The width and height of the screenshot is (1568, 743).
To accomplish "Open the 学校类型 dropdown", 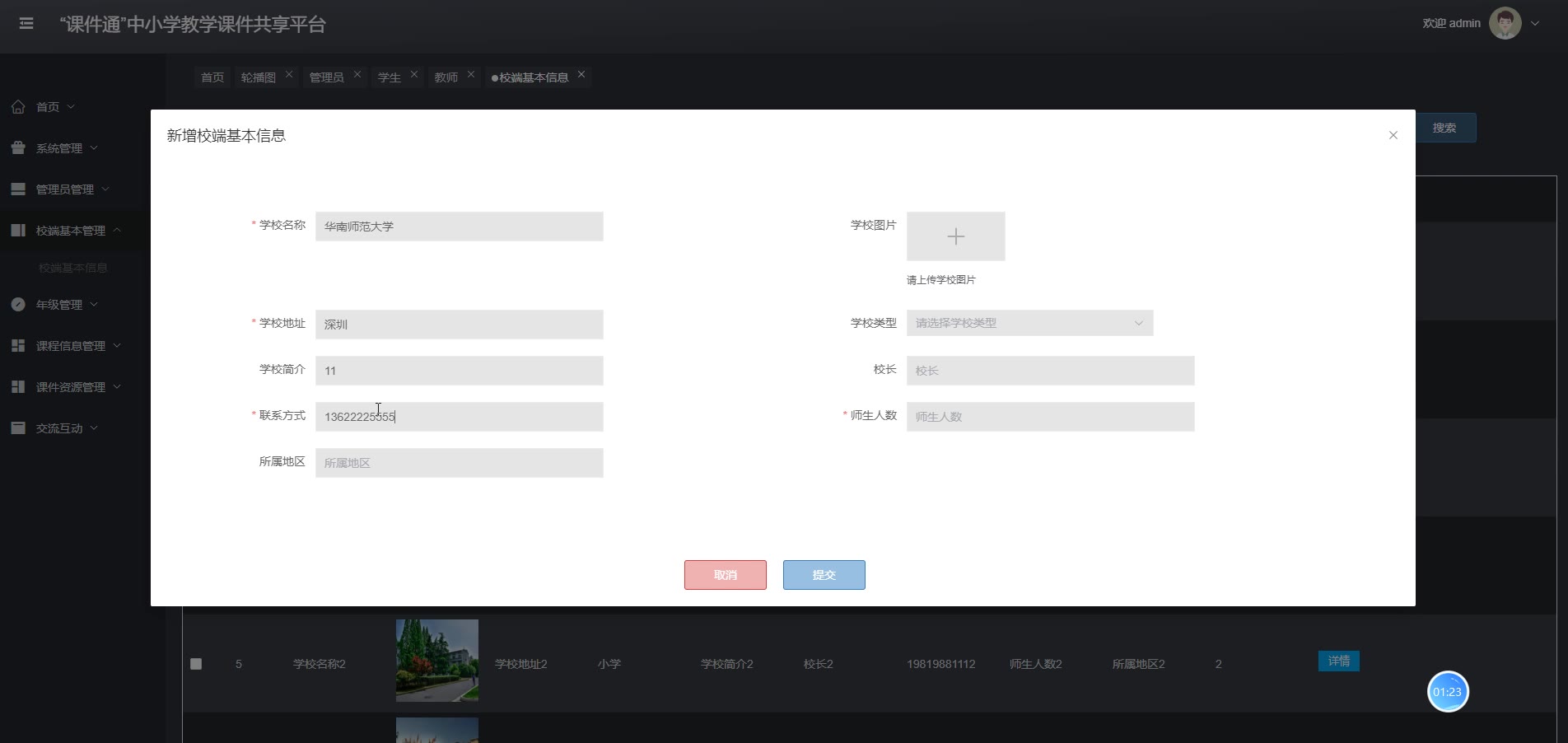I will 1030,323.
